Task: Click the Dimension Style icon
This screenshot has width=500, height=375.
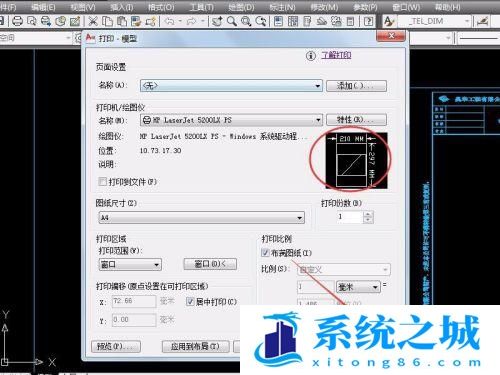Action: (x=483, y=21)
